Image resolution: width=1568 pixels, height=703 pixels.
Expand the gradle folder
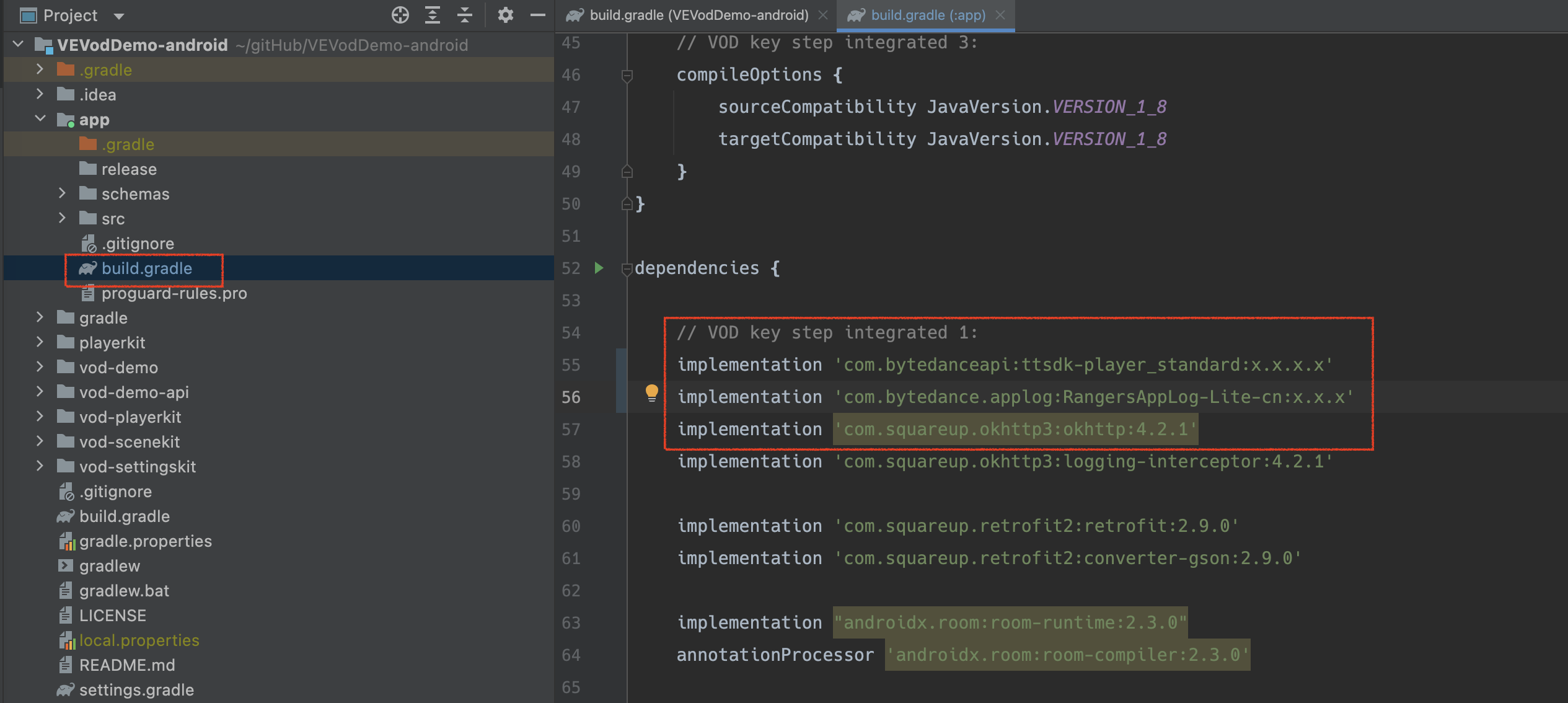pos(40,317)
